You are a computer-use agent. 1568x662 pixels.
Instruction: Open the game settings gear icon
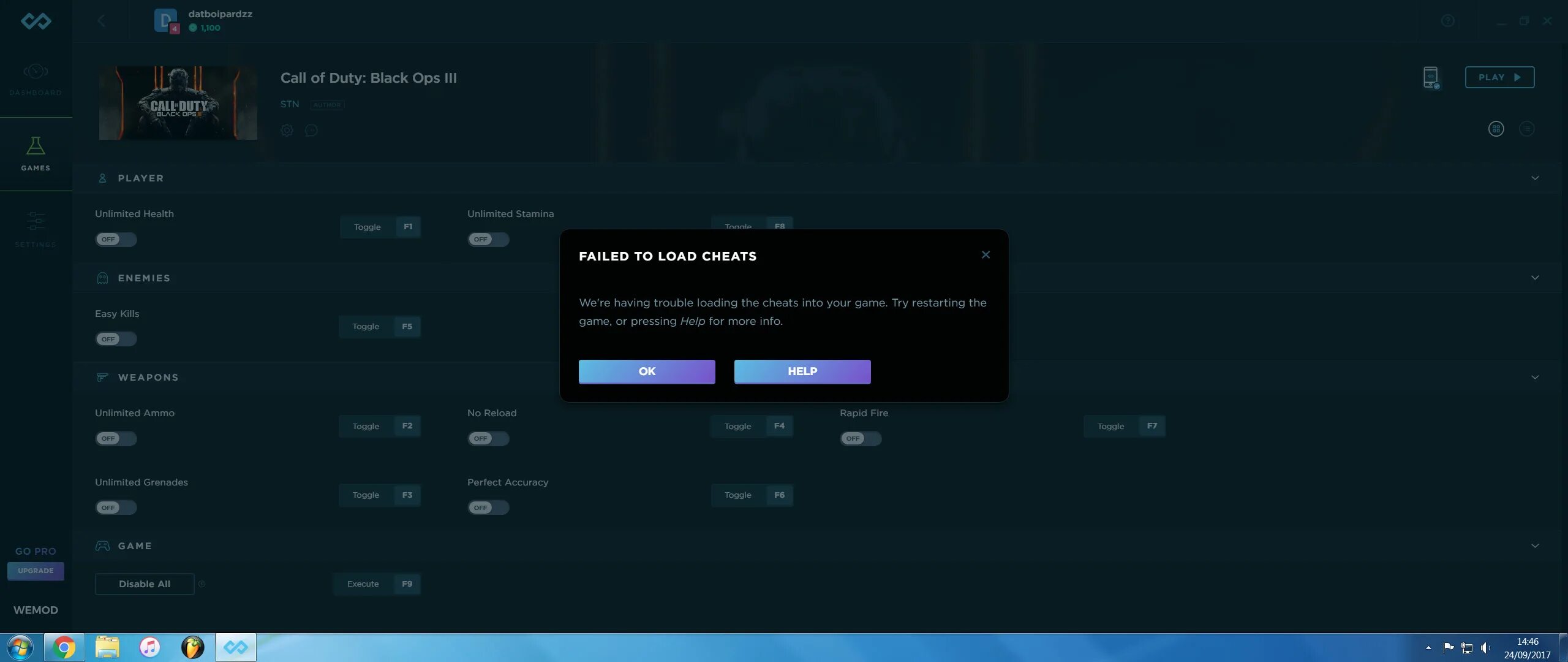(287, 130)
